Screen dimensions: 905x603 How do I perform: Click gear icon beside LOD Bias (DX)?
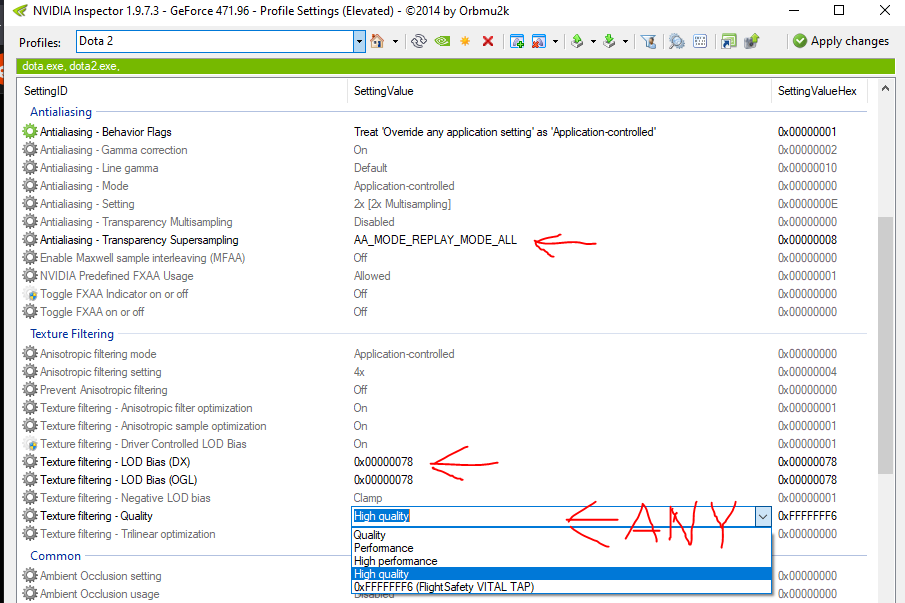point(30,462)
